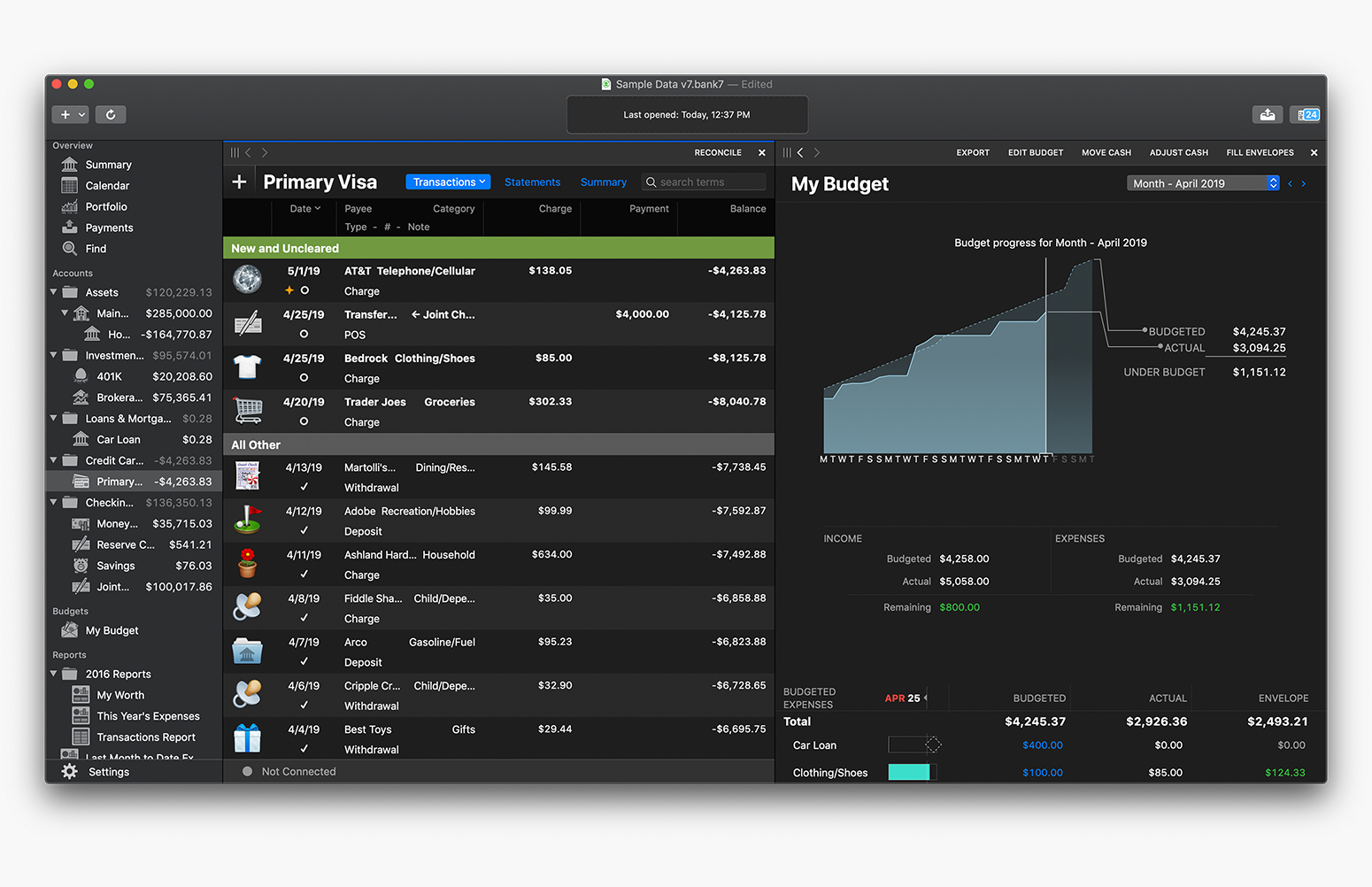The height and width of the screenshot is (887, 1372).
Task: Switch to the Statements tab
Action: coord(532,182)
